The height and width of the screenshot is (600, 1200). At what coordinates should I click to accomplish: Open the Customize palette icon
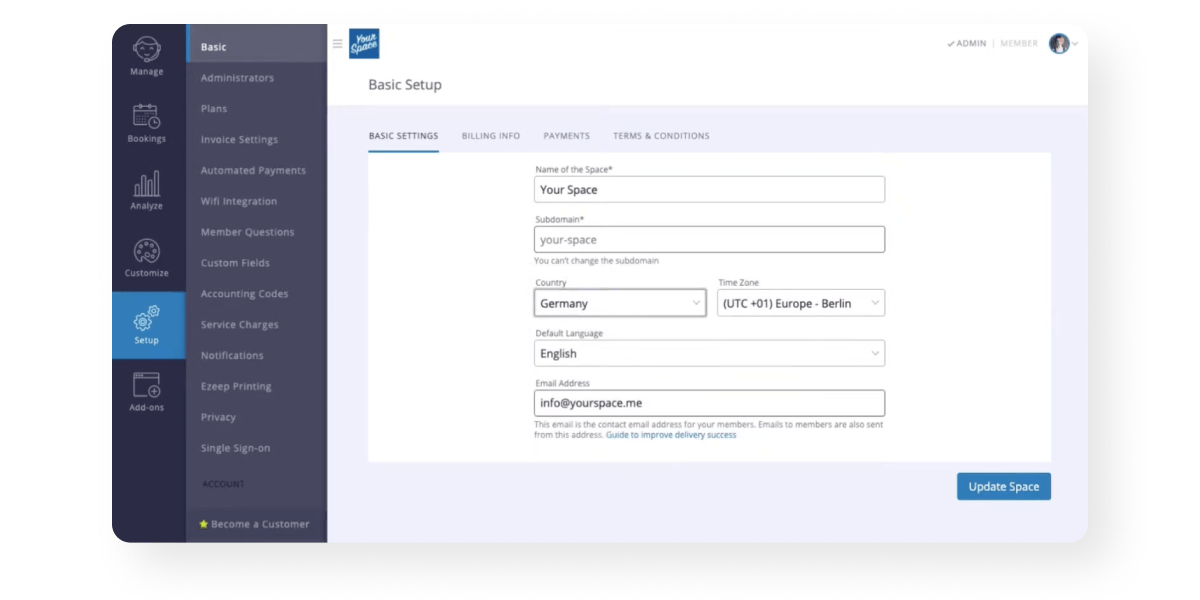pyautogui.click(x=147, y=251)
